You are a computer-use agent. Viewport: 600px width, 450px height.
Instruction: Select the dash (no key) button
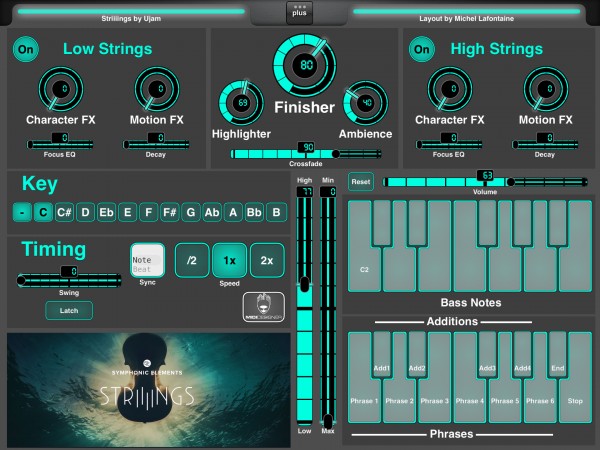(22, 212)
